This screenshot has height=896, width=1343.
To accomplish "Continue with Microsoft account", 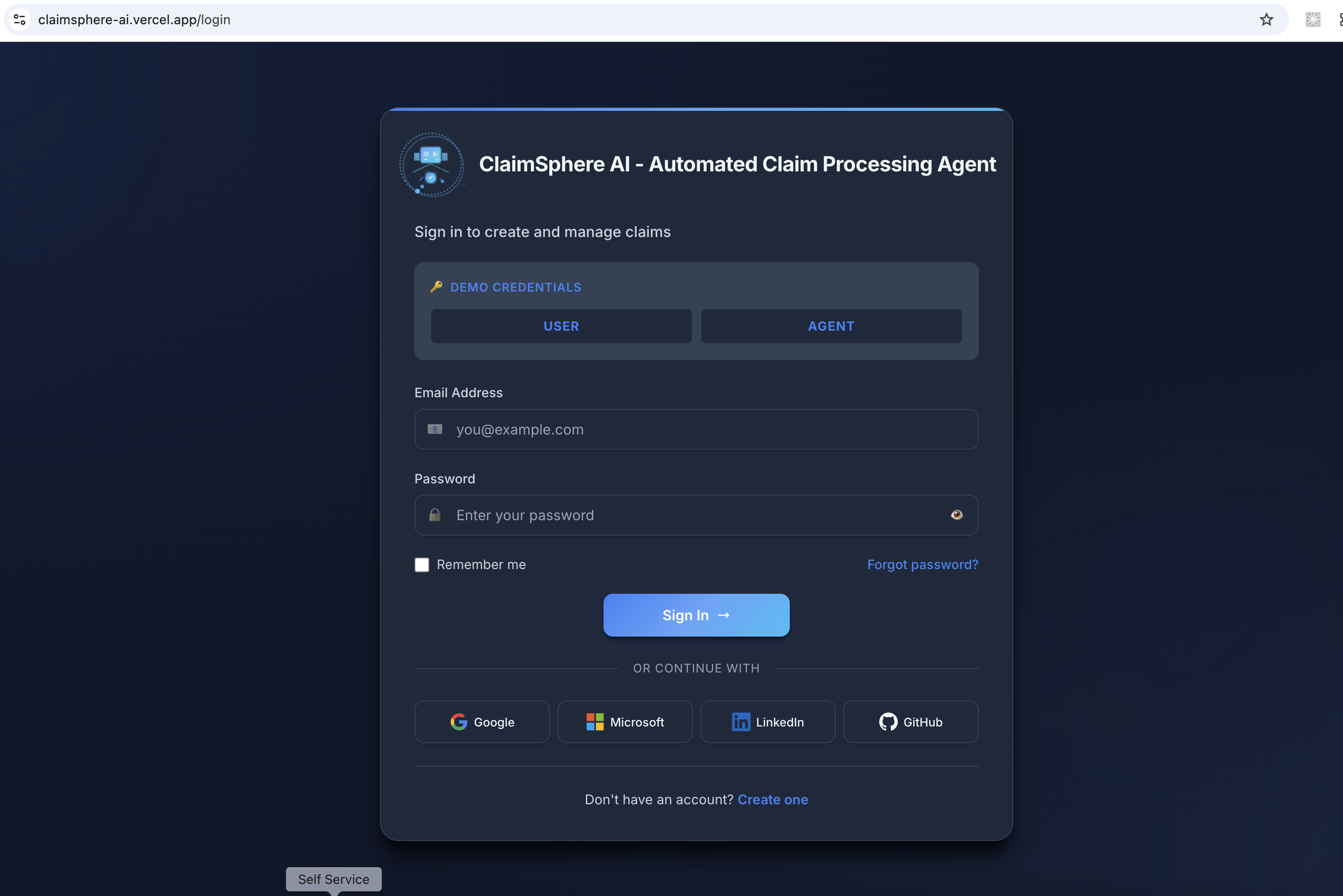I will 624,722.
